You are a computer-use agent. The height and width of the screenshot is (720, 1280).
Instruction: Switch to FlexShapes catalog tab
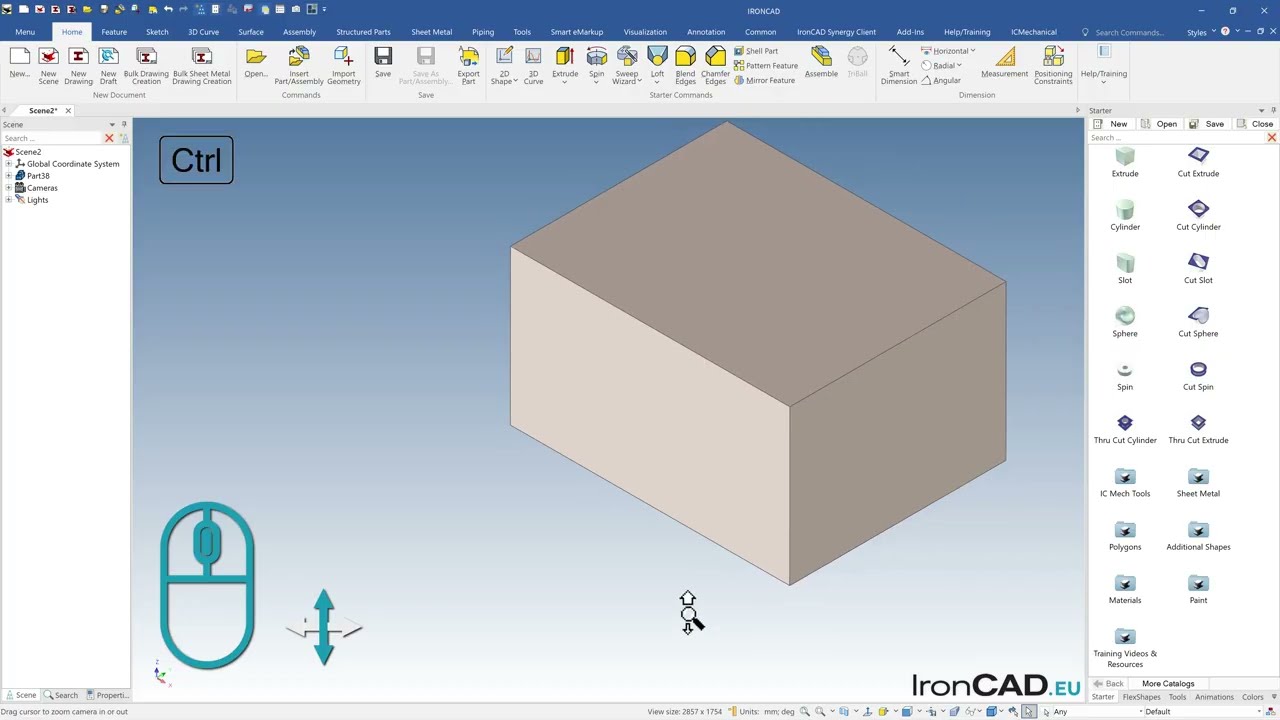coord(1141,697)
